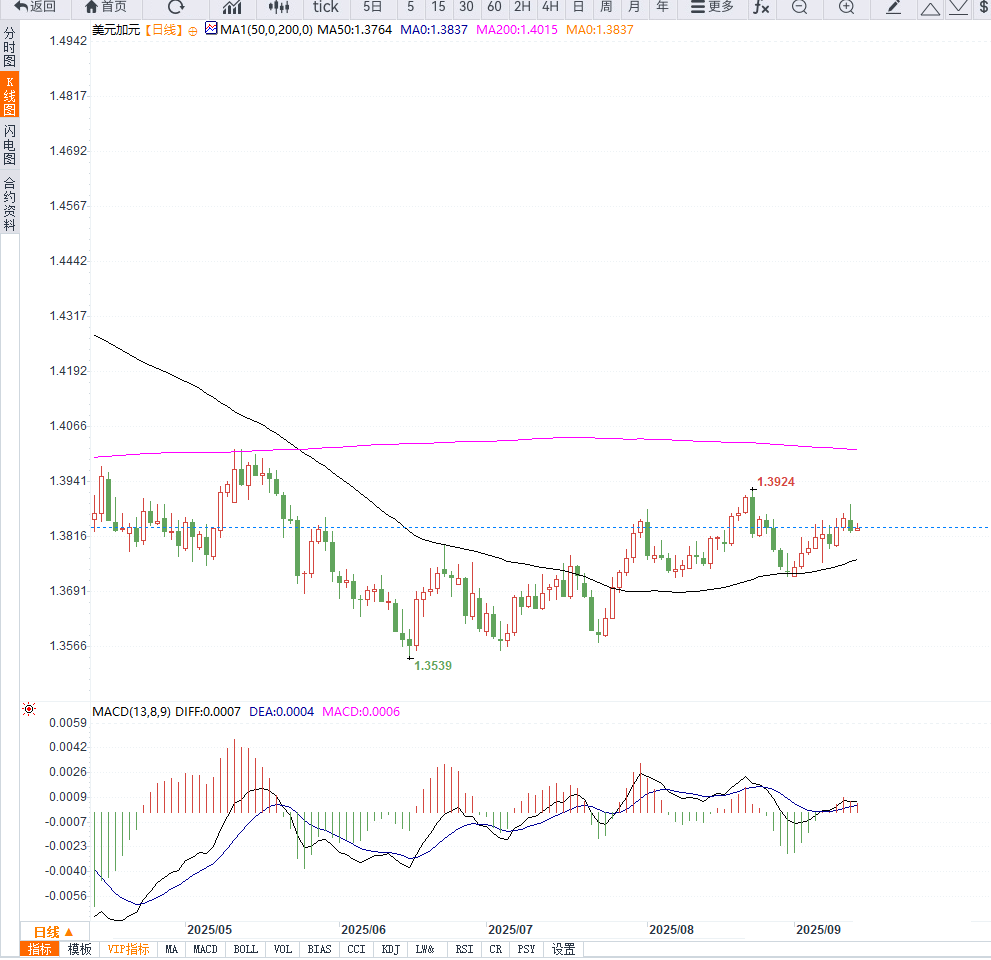Switch to the 5日 timeframe

(372, 7)
